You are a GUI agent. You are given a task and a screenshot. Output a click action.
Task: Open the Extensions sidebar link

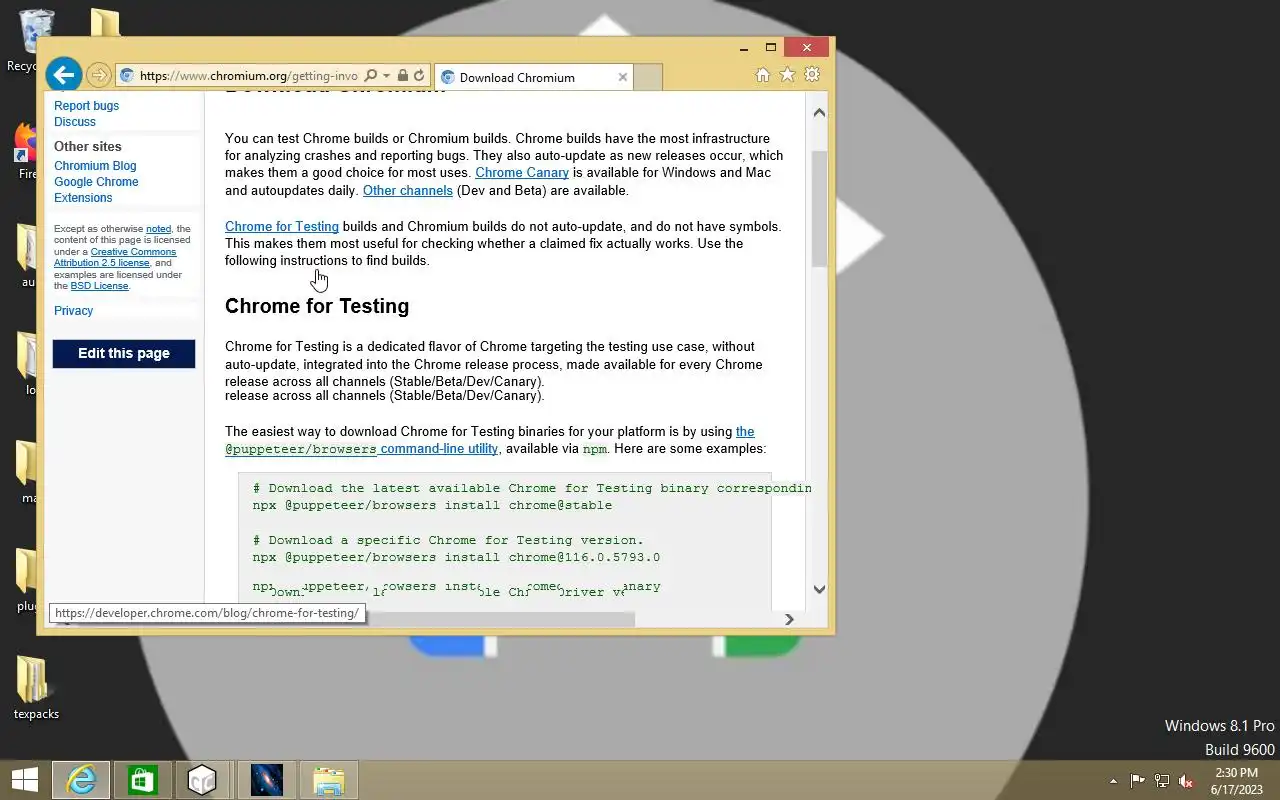coord(83,198)
